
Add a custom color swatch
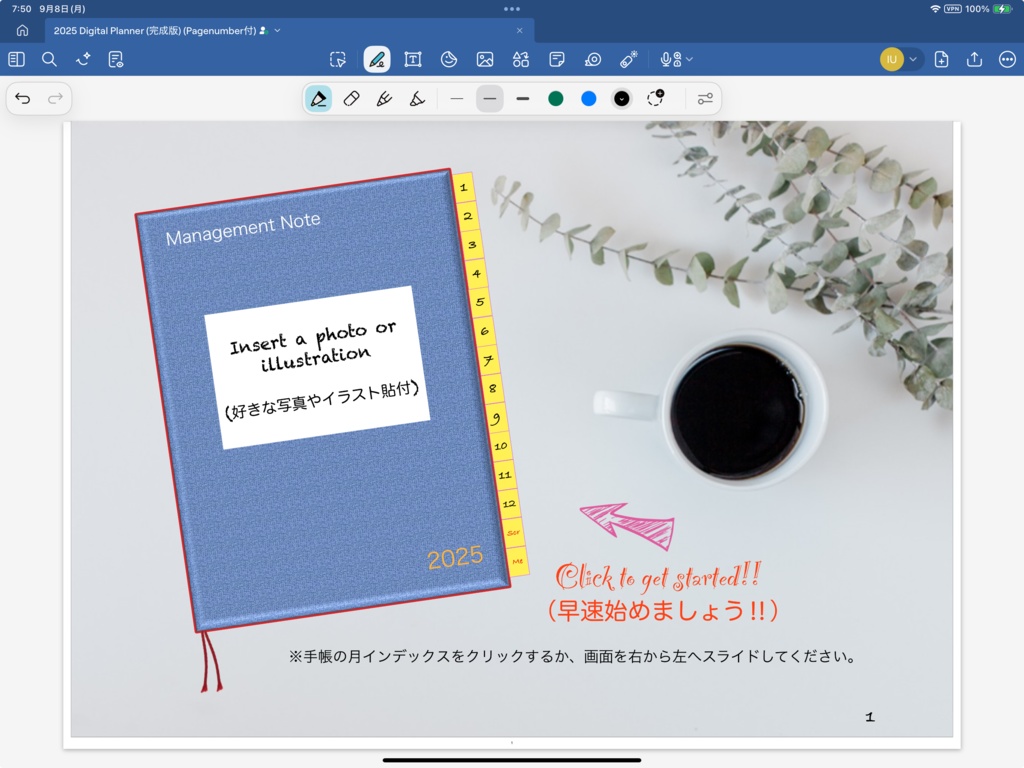[x=655, y=98]
